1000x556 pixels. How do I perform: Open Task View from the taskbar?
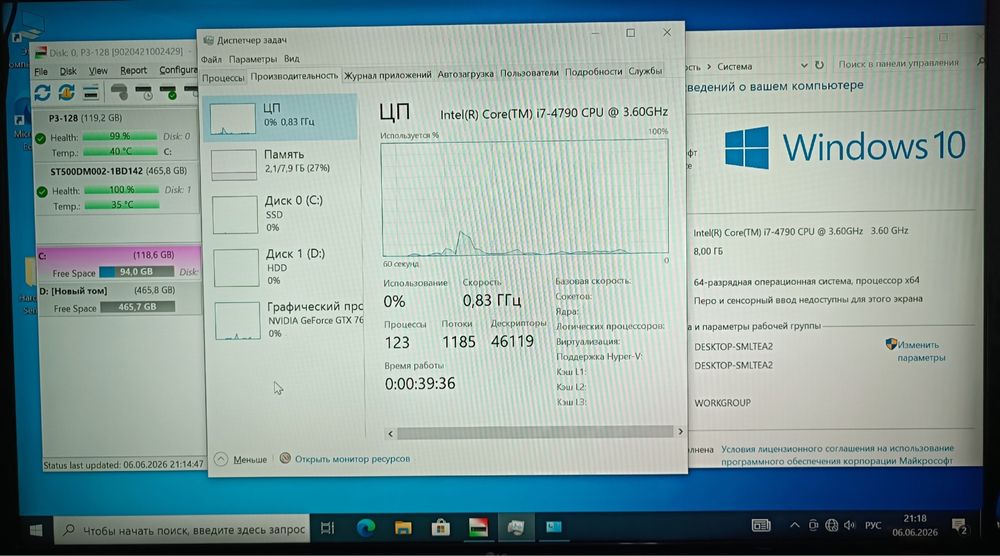click(327, 528)
